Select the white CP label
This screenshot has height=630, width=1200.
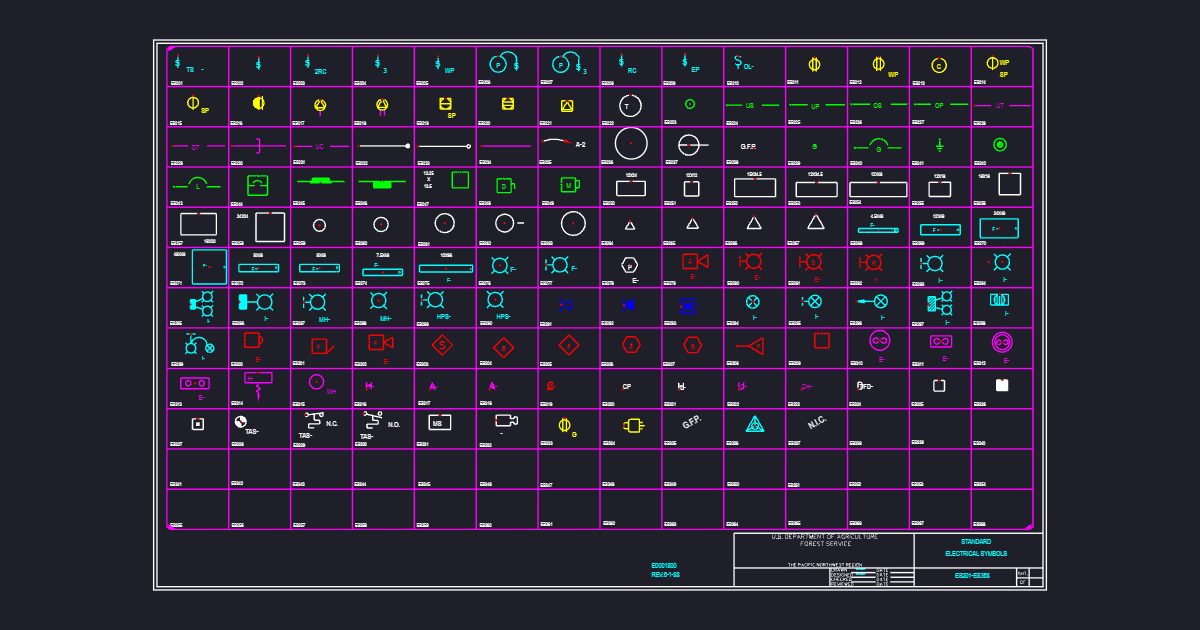(x=627, y=386)
